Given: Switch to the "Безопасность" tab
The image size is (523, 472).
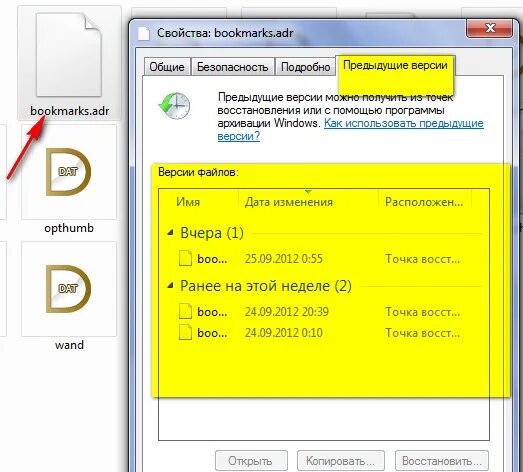Looking at the screenshot, I should [x=232, y=67].
